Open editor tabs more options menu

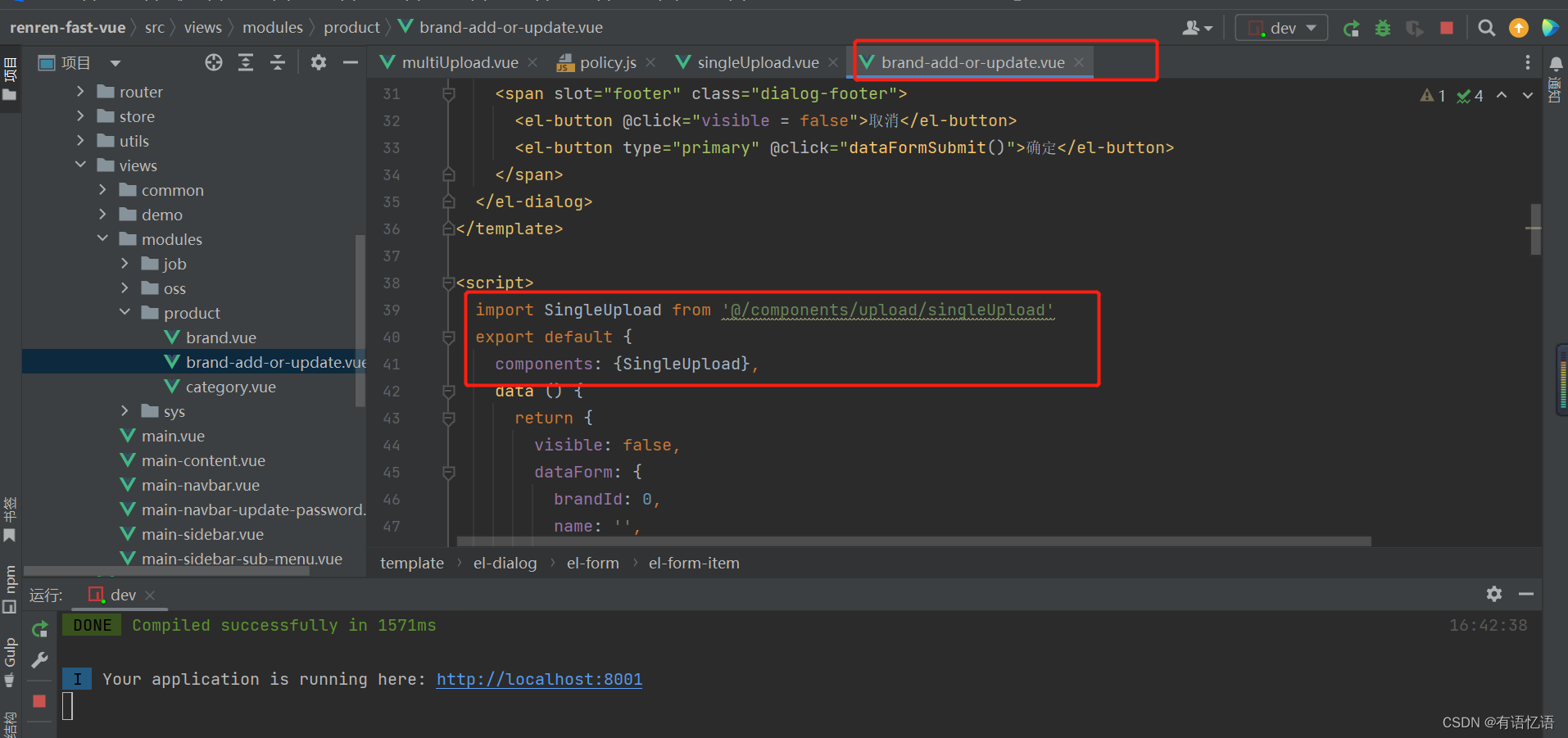pos(1528,62)
